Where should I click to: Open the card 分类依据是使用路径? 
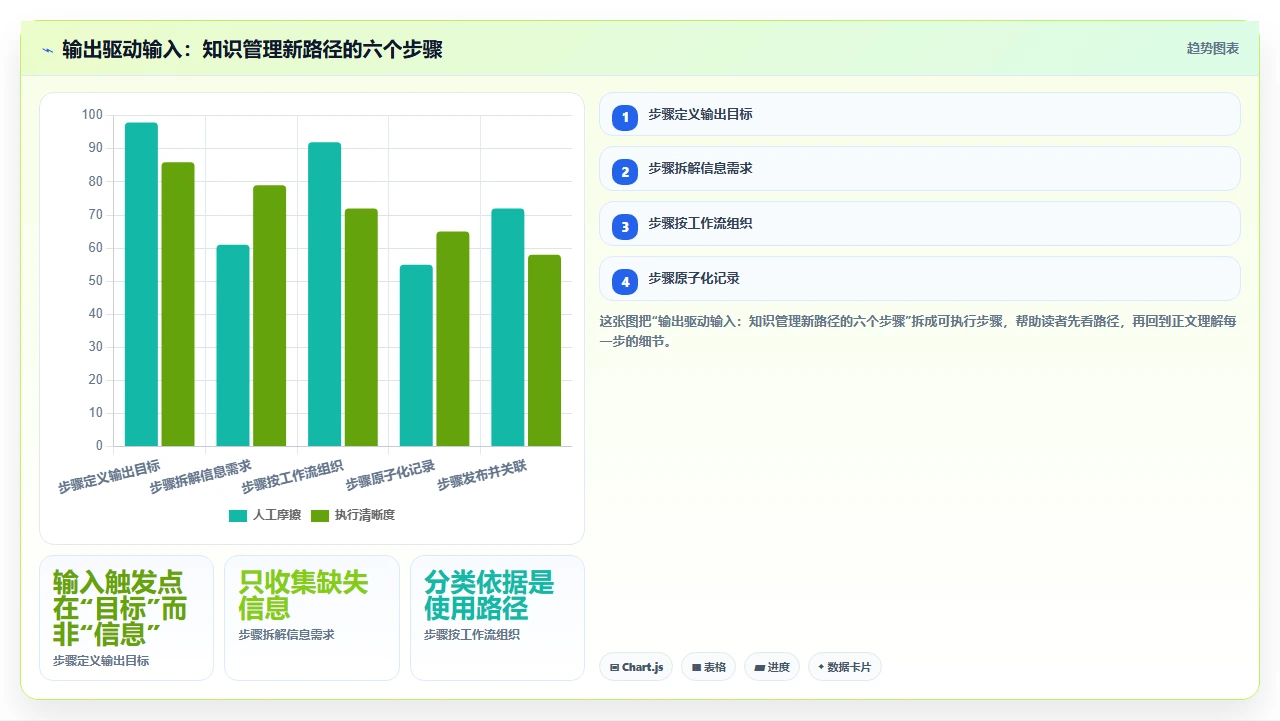click(497, 618)
